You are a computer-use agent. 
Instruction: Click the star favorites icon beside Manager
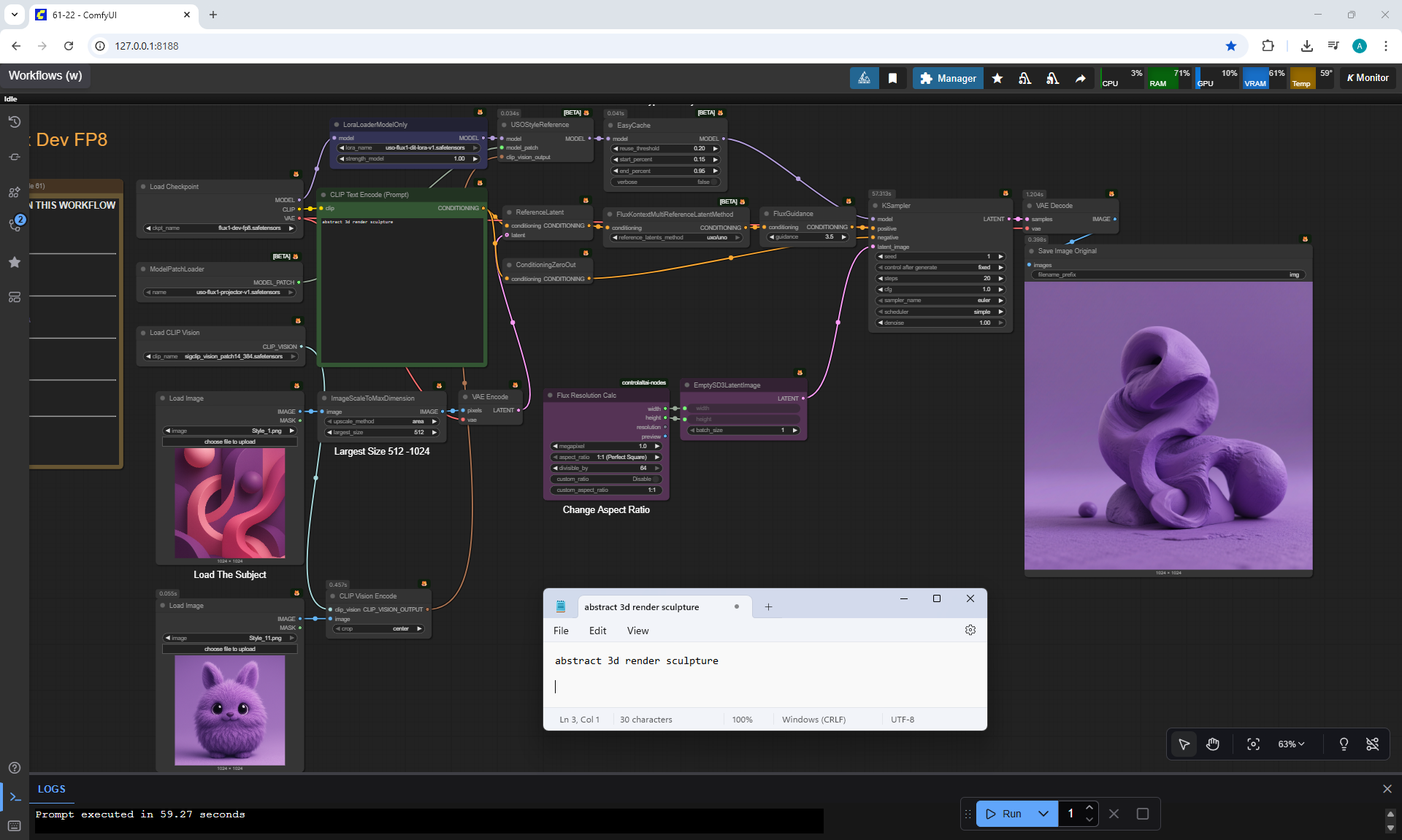coord(997,78)
